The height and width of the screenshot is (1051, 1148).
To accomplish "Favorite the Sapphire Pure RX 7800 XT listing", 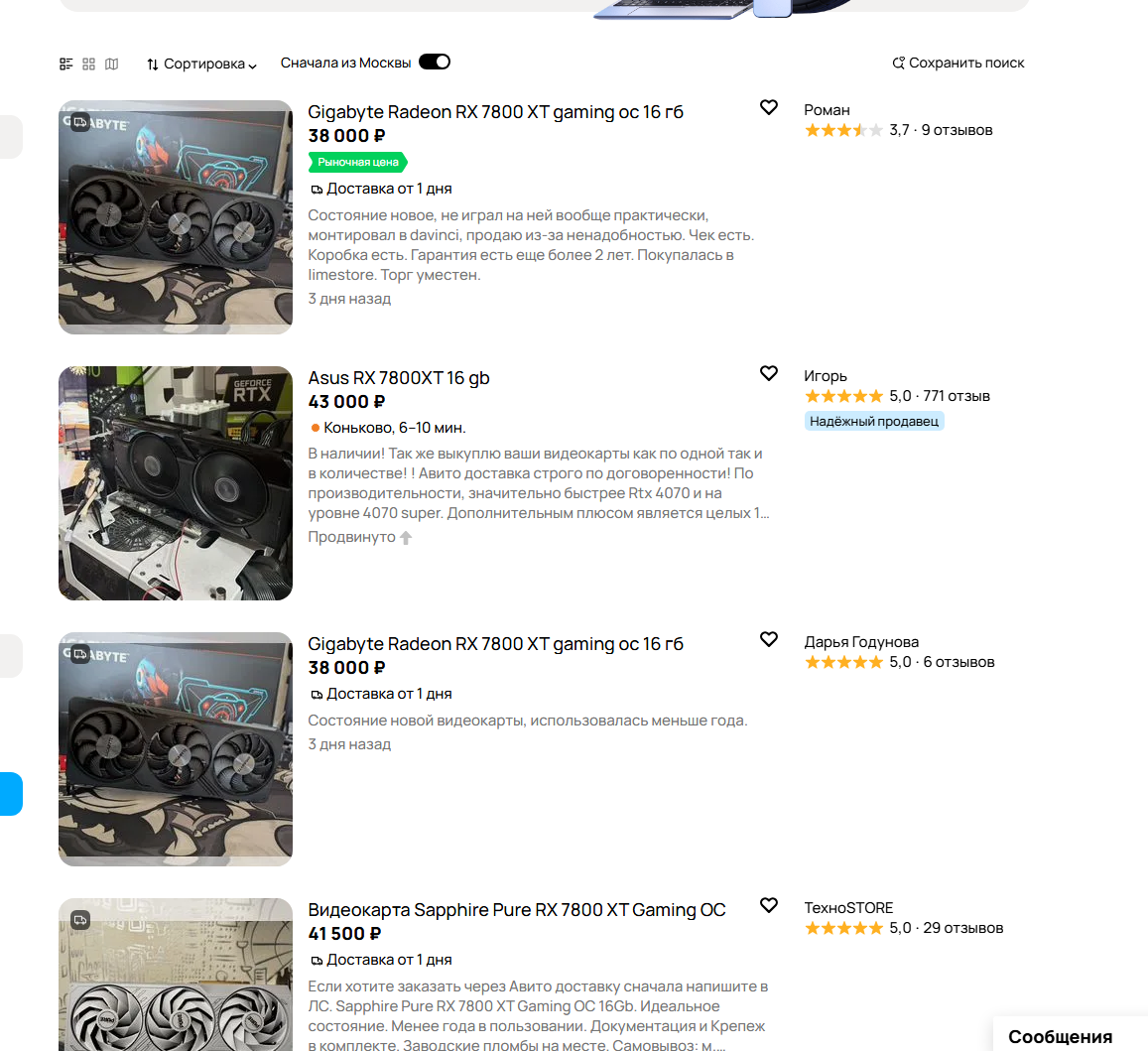I will (x=769, y=904).
